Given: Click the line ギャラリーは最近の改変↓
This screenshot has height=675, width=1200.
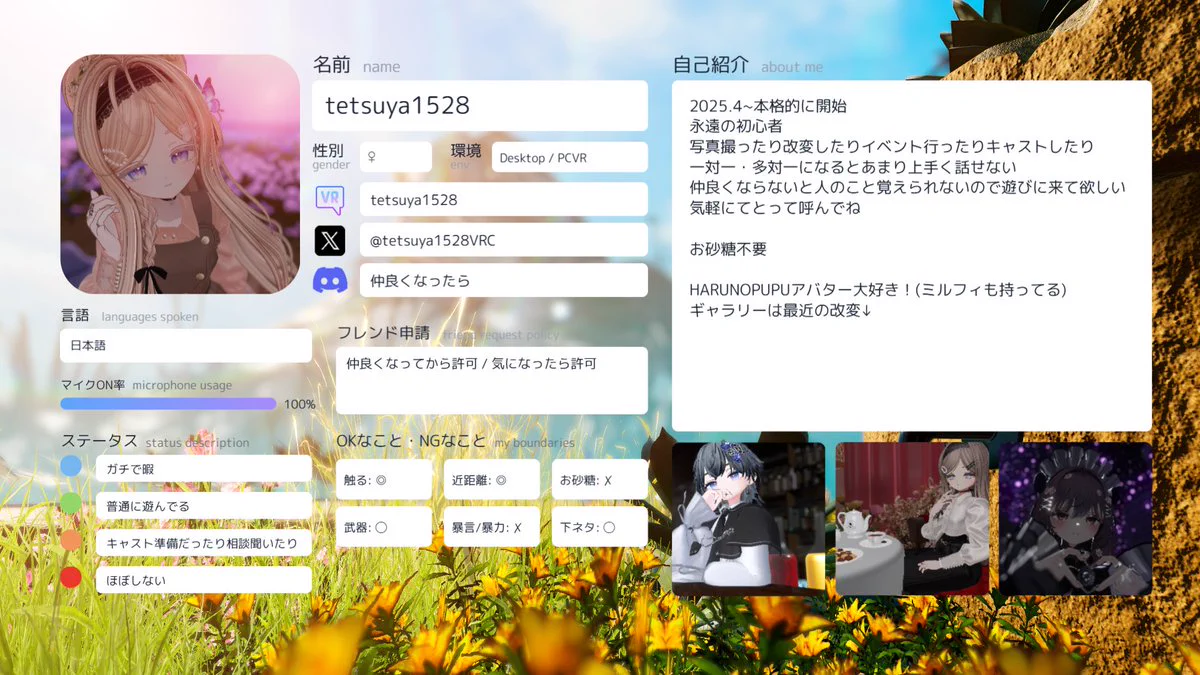Looking at the screenshot, I should pos(782,309).
